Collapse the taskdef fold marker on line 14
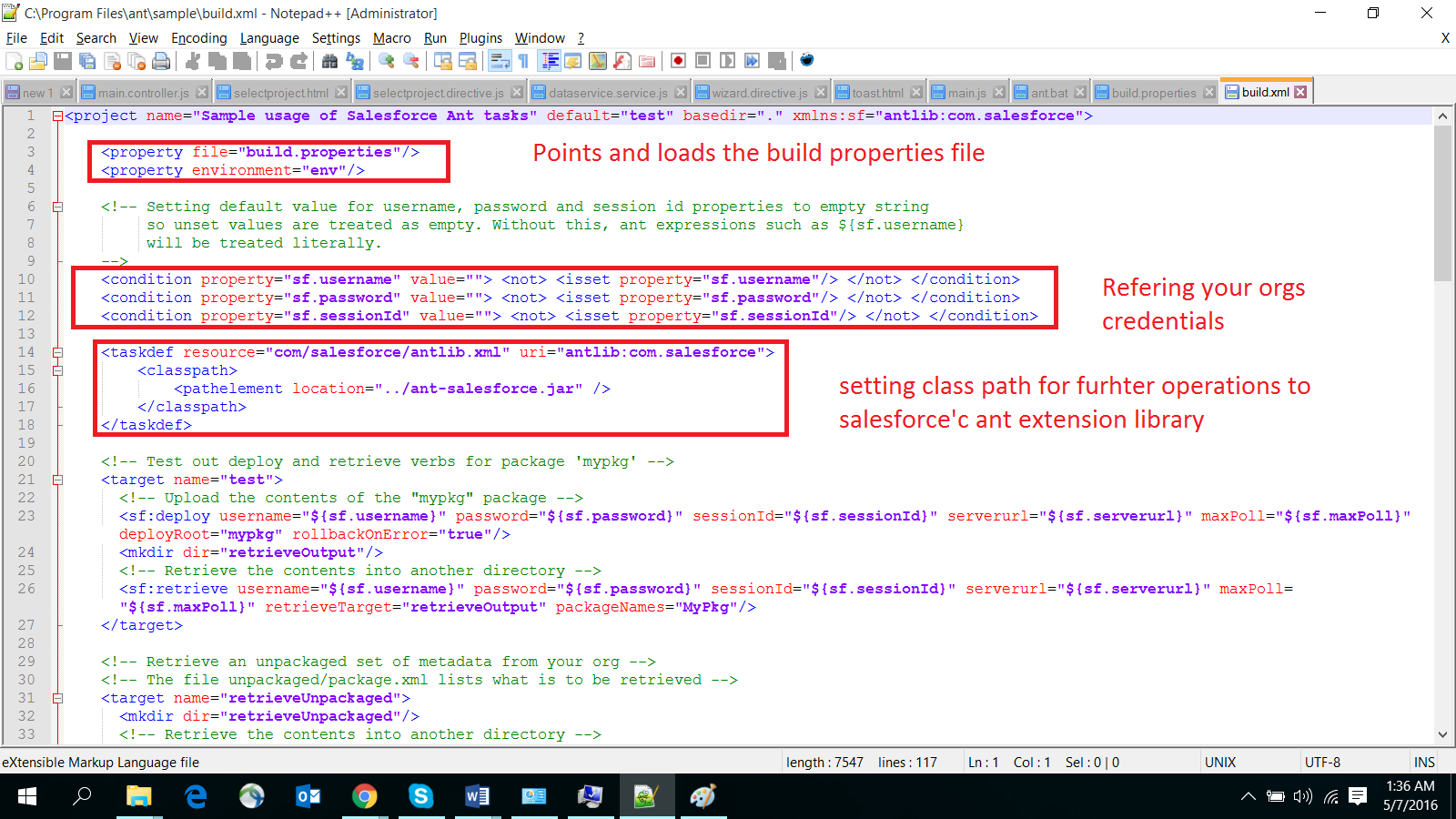The height and width of the screenshot is (819, 1456). [57, 353]
